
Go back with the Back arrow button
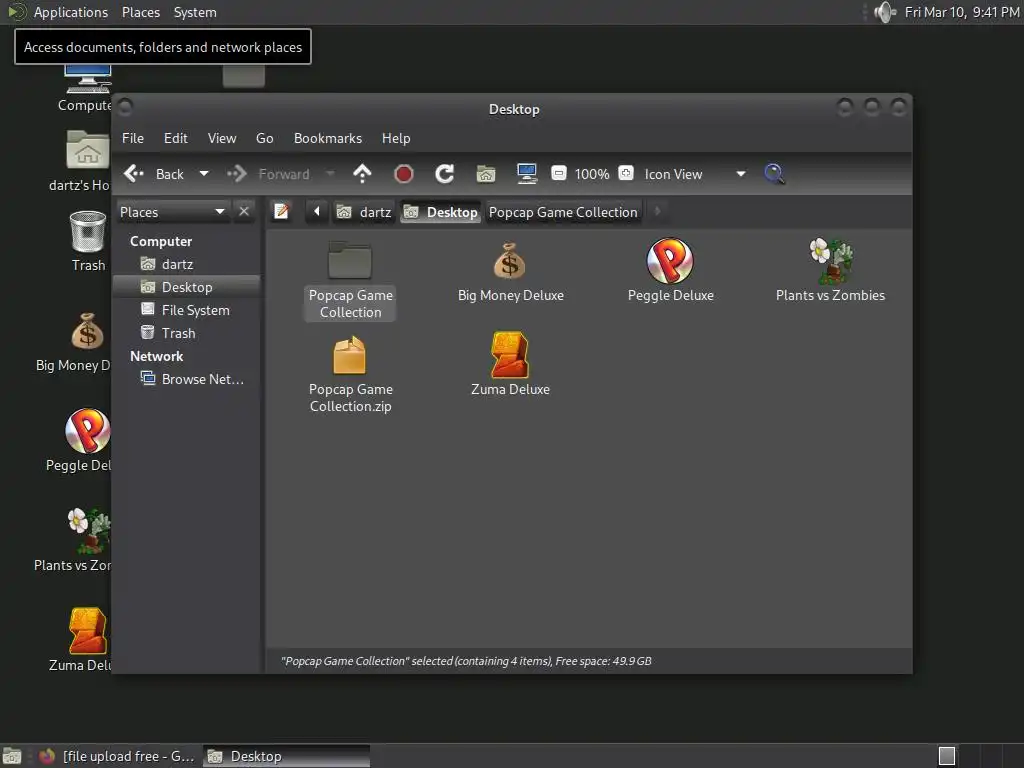153,174
